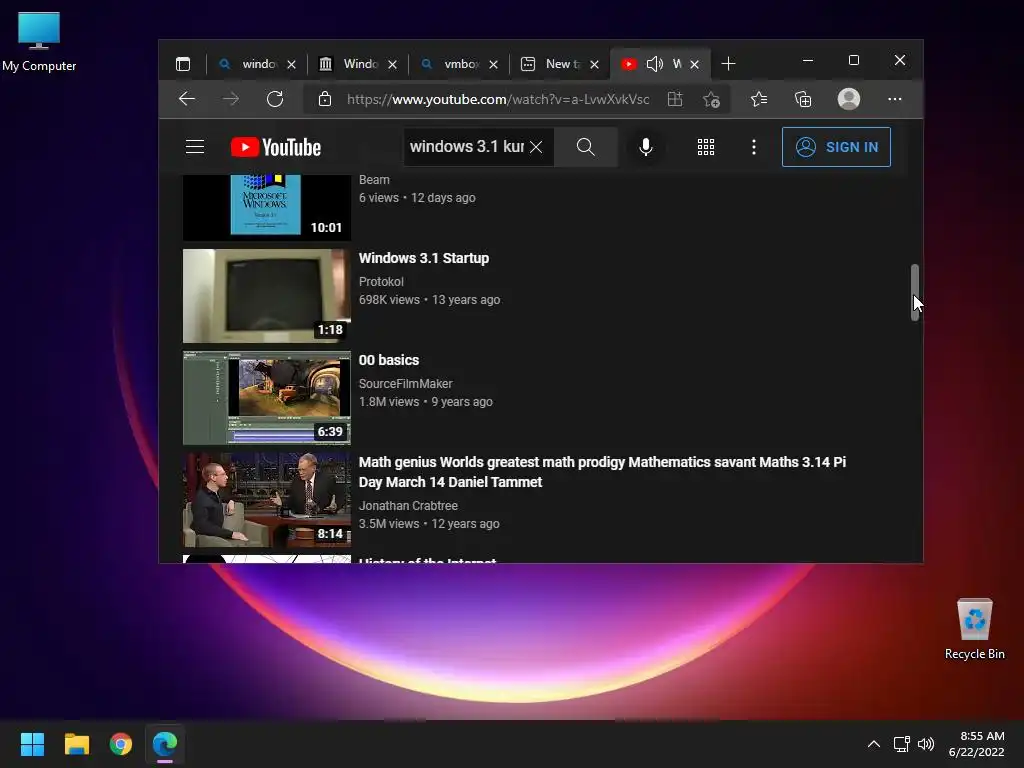Open the Favorites list

click(759, 99)
